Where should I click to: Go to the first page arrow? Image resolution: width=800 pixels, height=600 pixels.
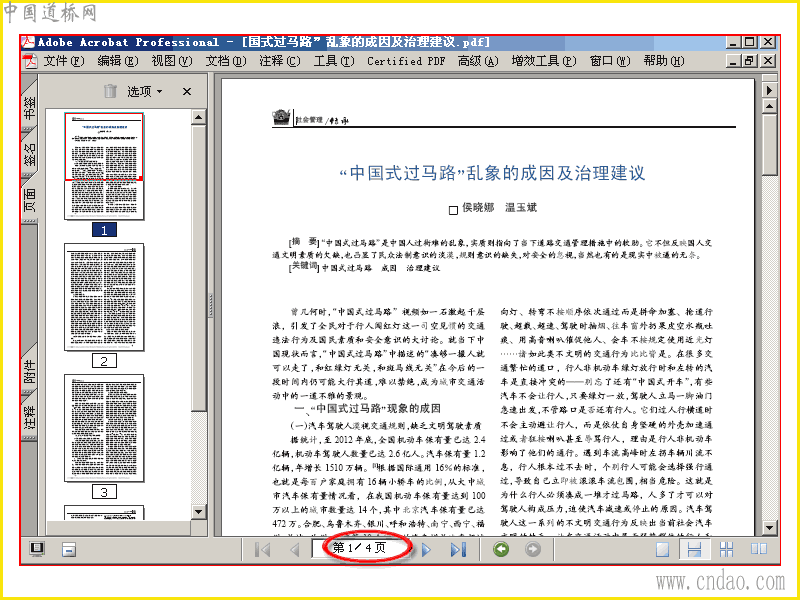coord(262,549)
